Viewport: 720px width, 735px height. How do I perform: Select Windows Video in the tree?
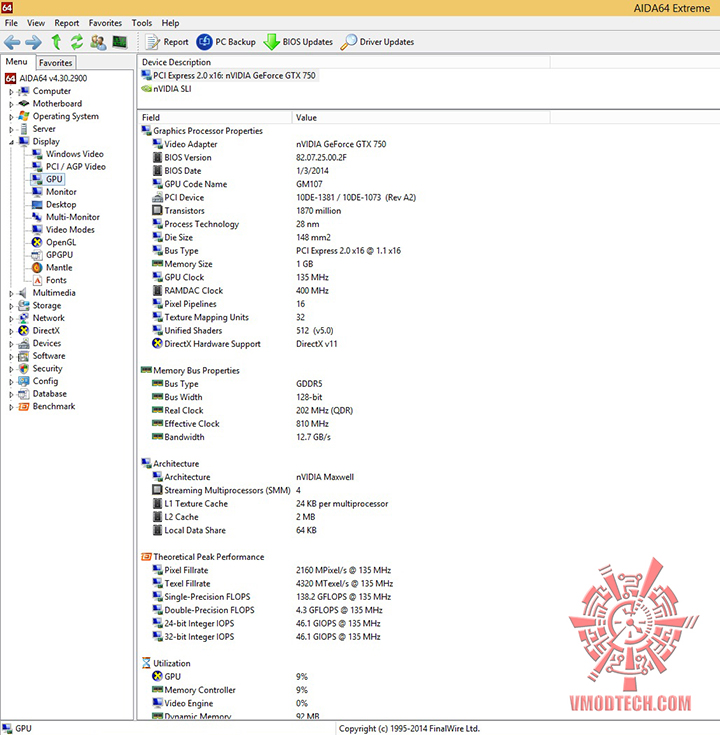click(68, 154)
